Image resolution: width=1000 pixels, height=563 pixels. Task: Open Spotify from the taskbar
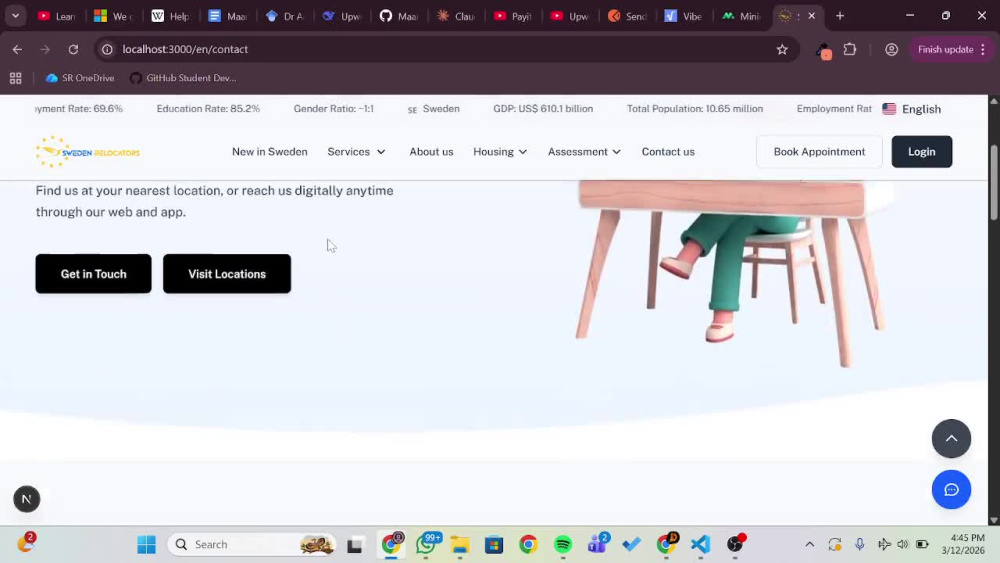(562, 545)
